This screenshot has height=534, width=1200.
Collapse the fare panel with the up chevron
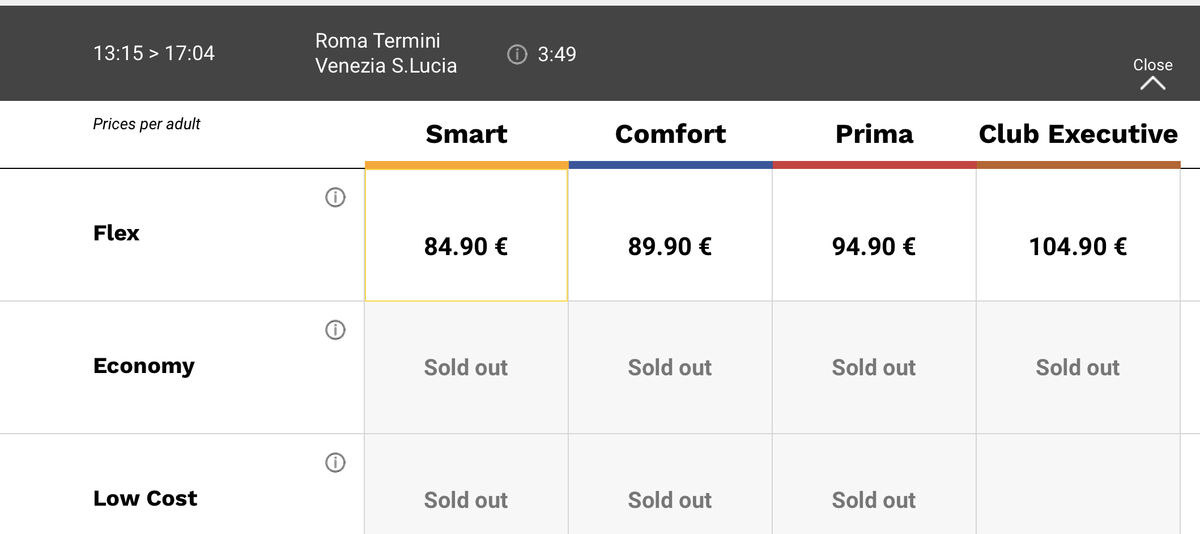1152,86
